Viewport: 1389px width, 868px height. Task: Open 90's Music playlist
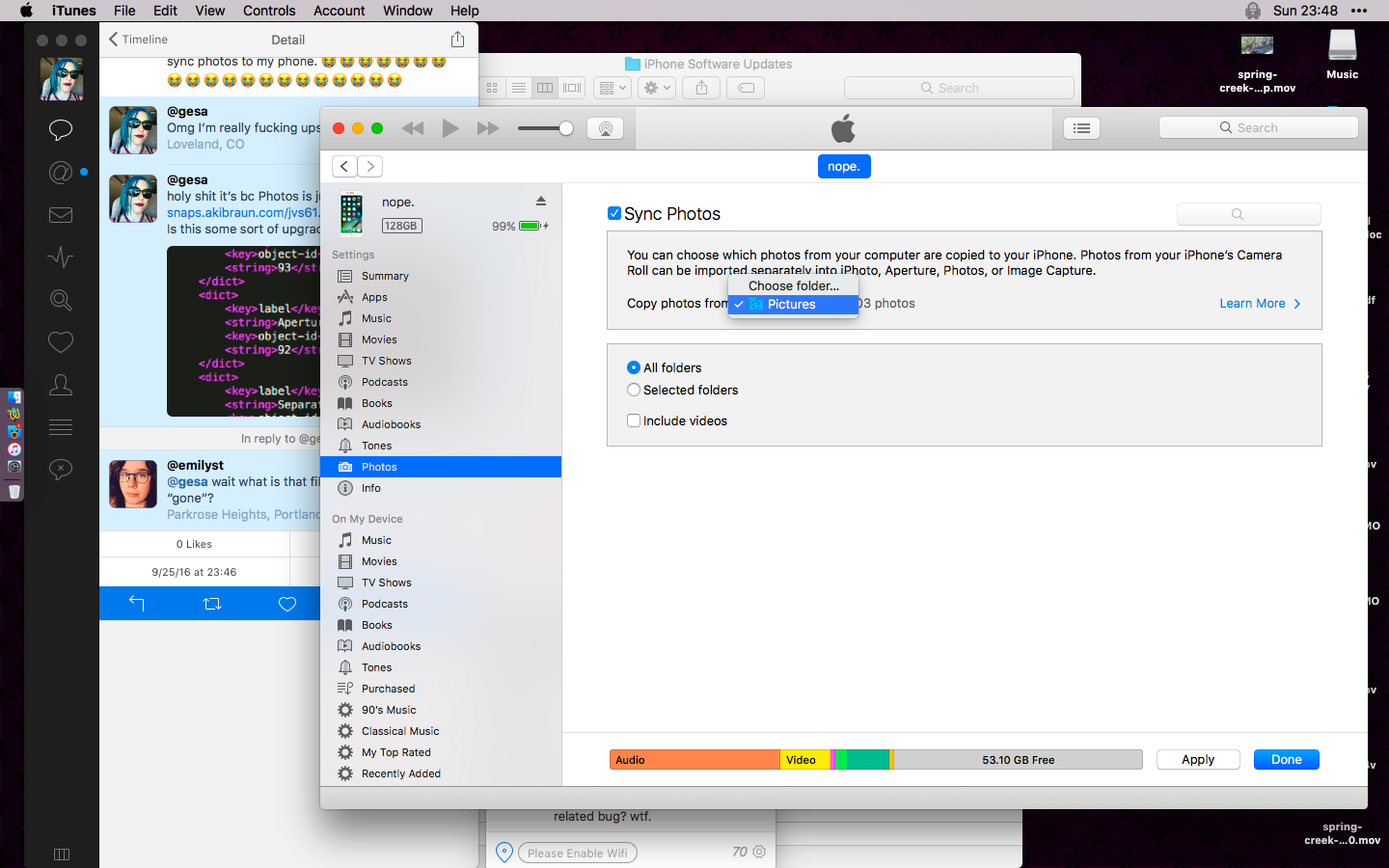389,710
